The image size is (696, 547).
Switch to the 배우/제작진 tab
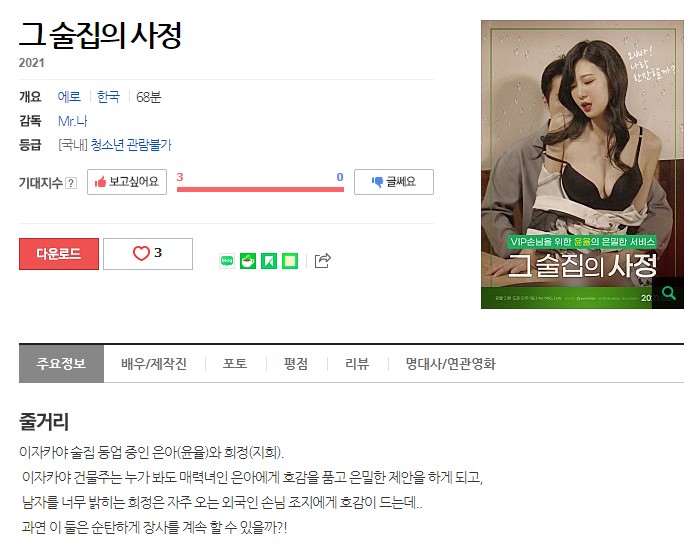pyautogui.click(x=154, y=364)
